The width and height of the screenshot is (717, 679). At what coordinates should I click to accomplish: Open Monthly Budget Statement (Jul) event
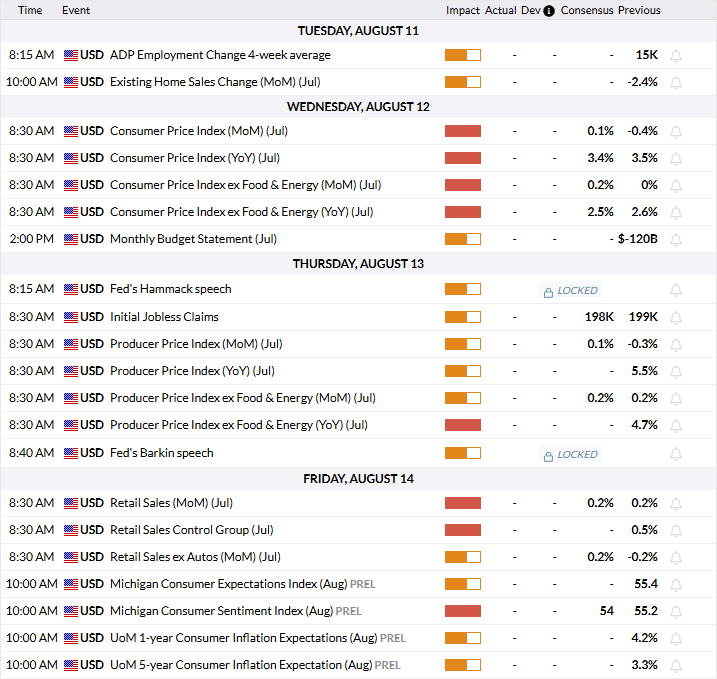(x=193, y=239)
